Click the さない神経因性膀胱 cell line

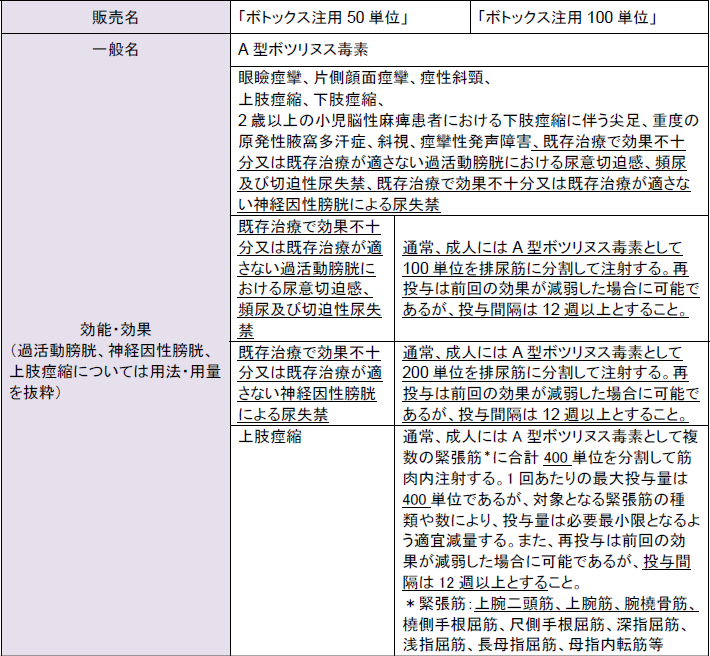307,394
